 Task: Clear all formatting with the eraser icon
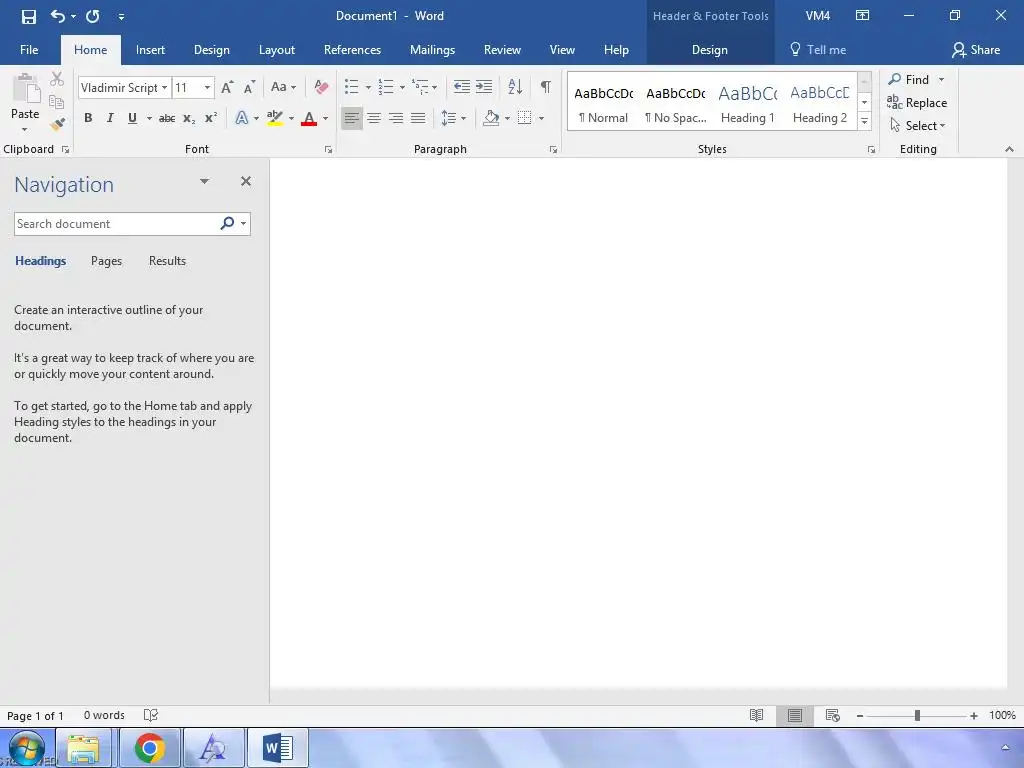321,87
